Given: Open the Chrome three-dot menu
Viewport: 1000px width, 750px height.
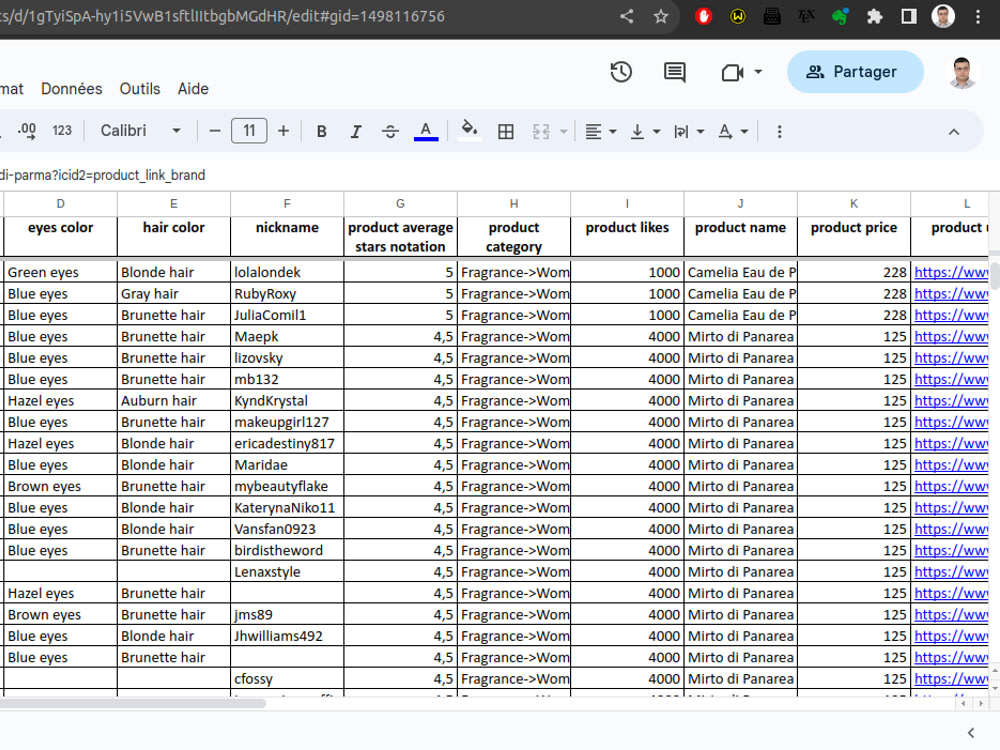Looking at the screenshot, I should tap(978, 17).
